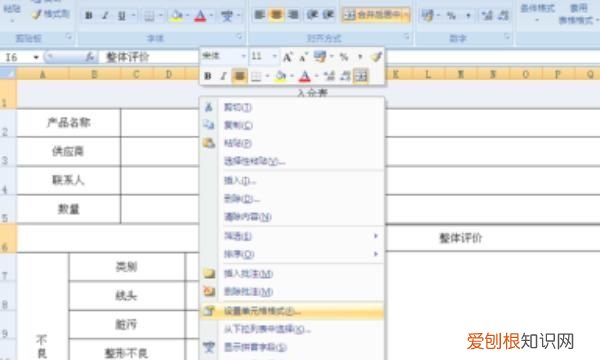Viewport: 600px width, 360px height.
Task: Click percent style on the mini toolbar
Action: coord(344,57)
